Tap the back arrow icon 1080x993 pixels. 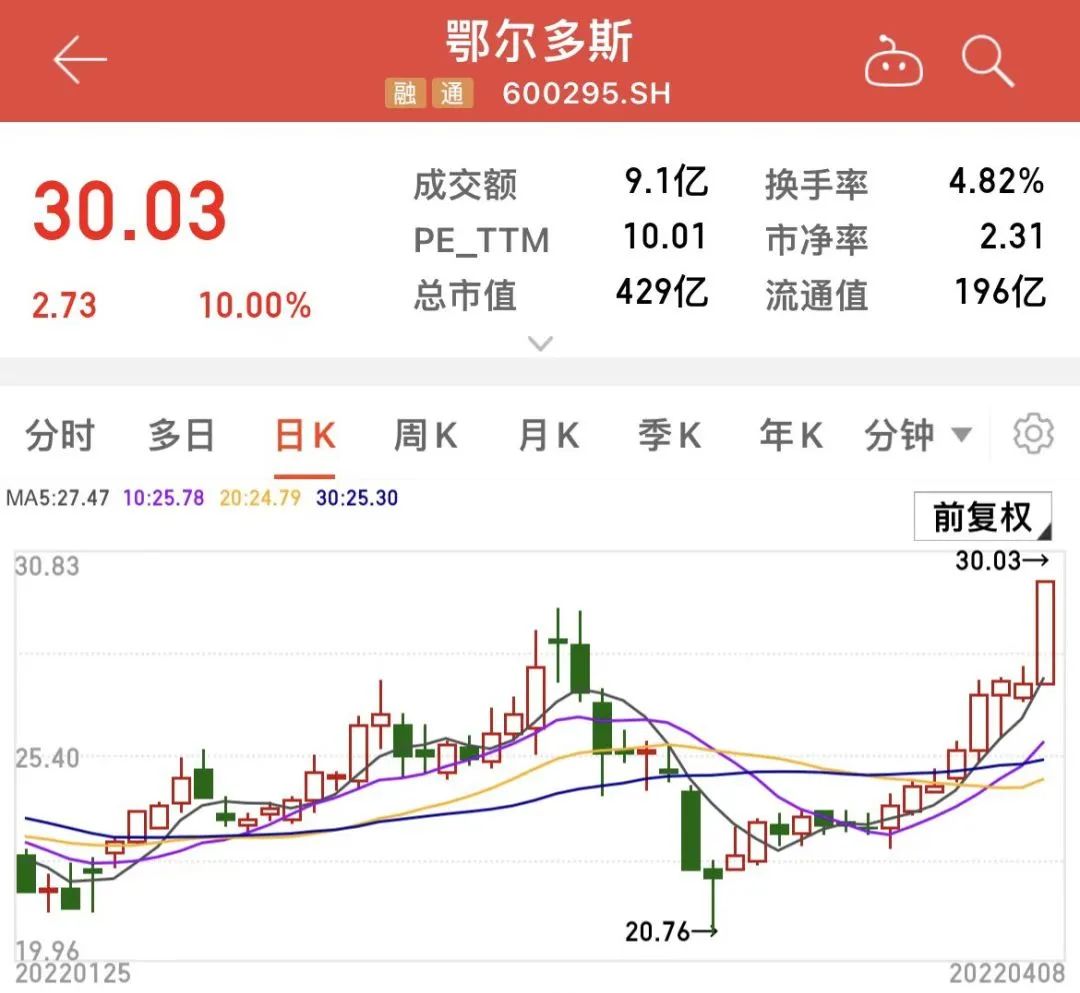point(78,60)
